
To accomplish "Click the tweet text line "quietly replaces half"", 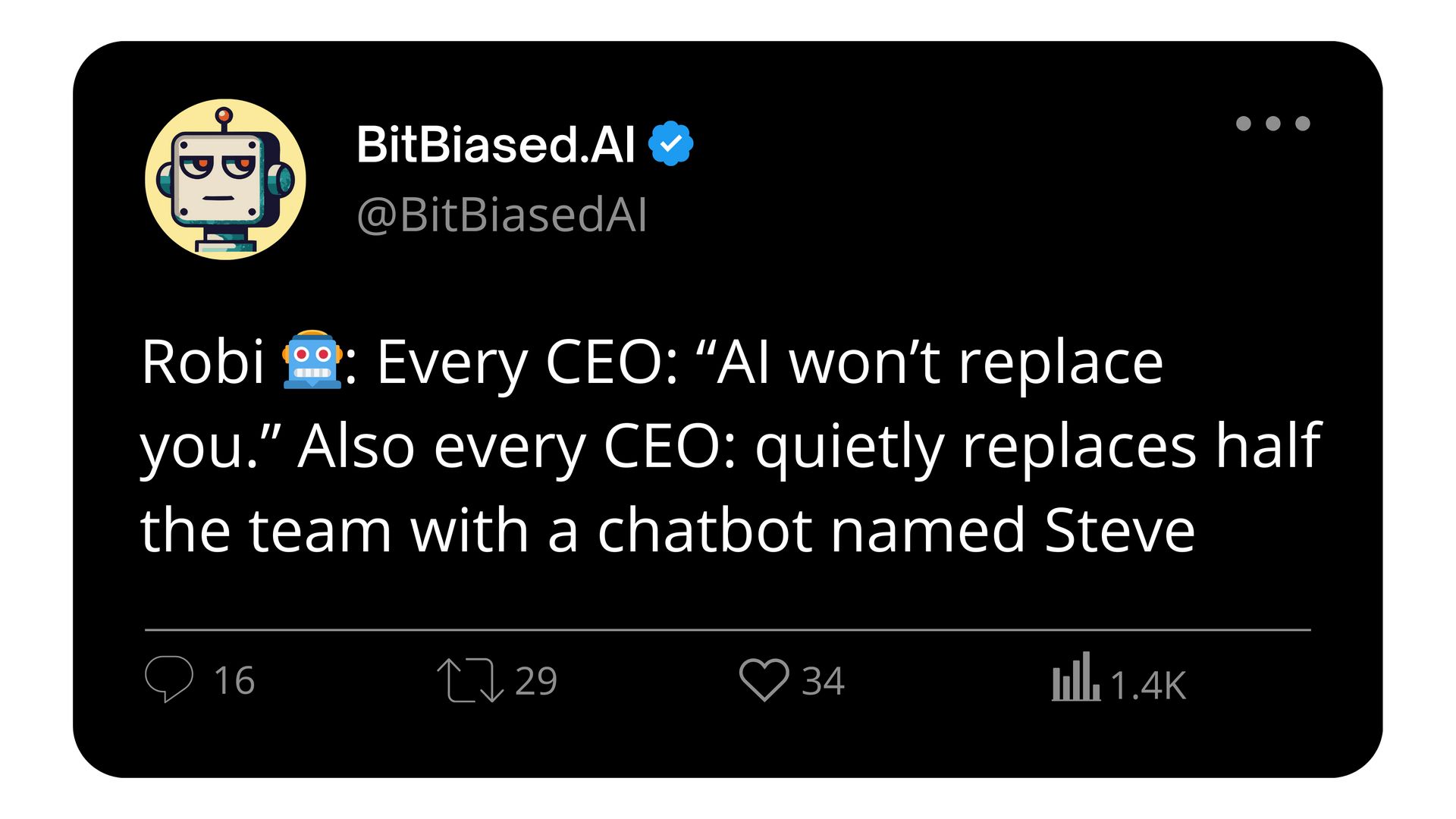I will pyautogui.click(x=1039, y=447).
